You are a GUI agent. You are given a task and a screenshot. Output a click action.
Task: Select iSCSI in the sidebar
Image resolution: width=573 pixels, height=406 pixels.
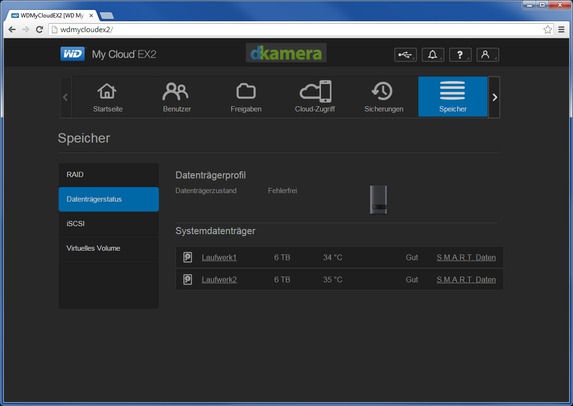tap(109, 224)
